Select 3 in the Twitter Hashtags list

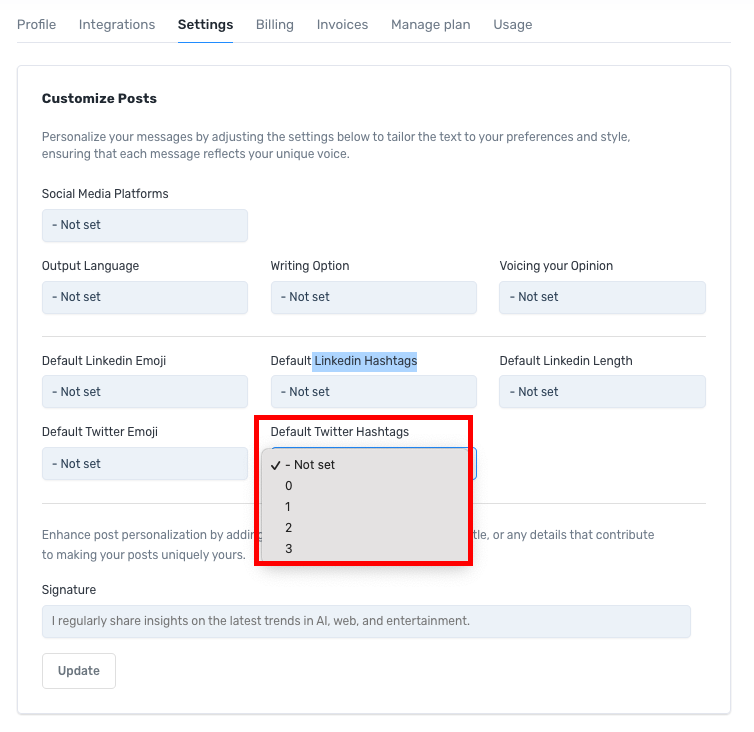click(289, 549)
